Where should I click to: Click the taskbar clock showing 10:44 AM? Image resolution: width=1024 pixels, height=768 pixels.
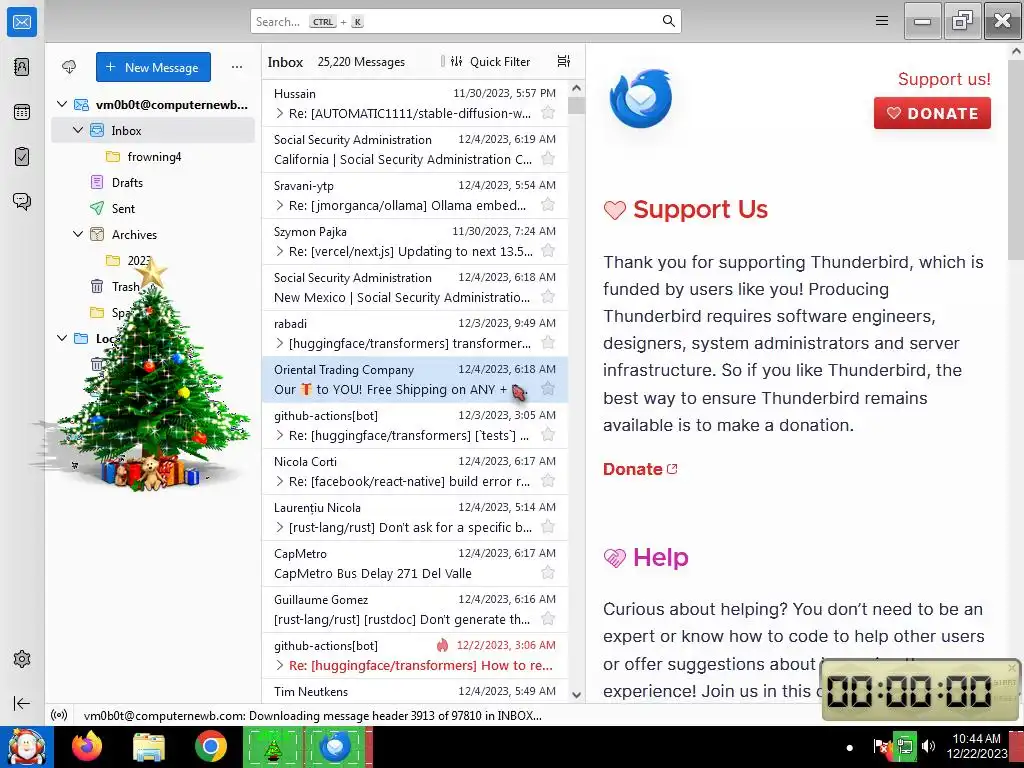976,746
